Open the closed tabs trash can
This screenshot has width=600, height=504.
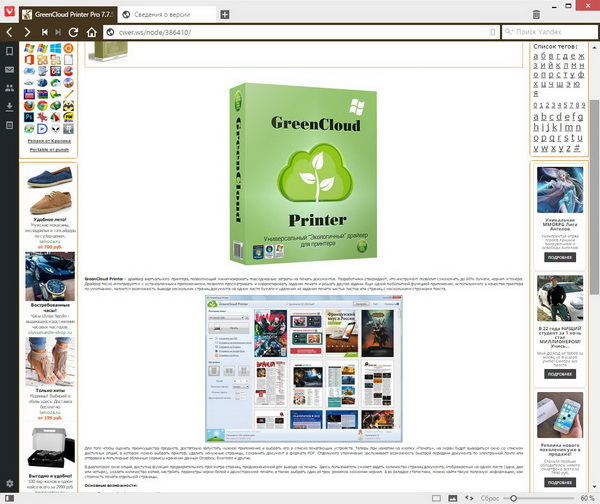pyautogui.click(x=536, y=15)
